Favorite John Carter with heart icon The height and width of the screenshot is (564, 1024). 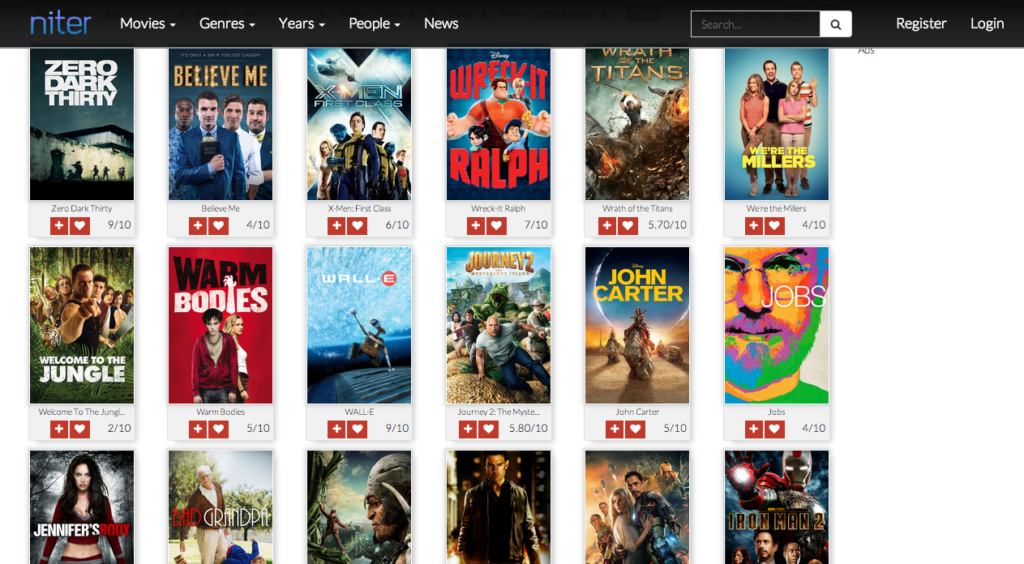(635, 430)
